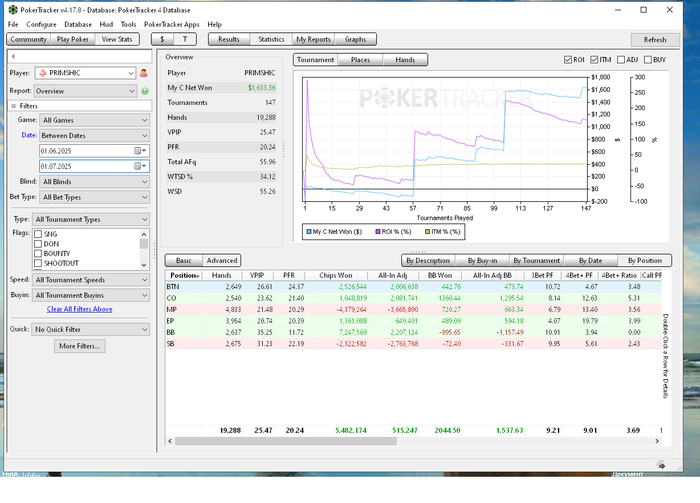Check the SNG flag checkbox

tap(38, 234)
